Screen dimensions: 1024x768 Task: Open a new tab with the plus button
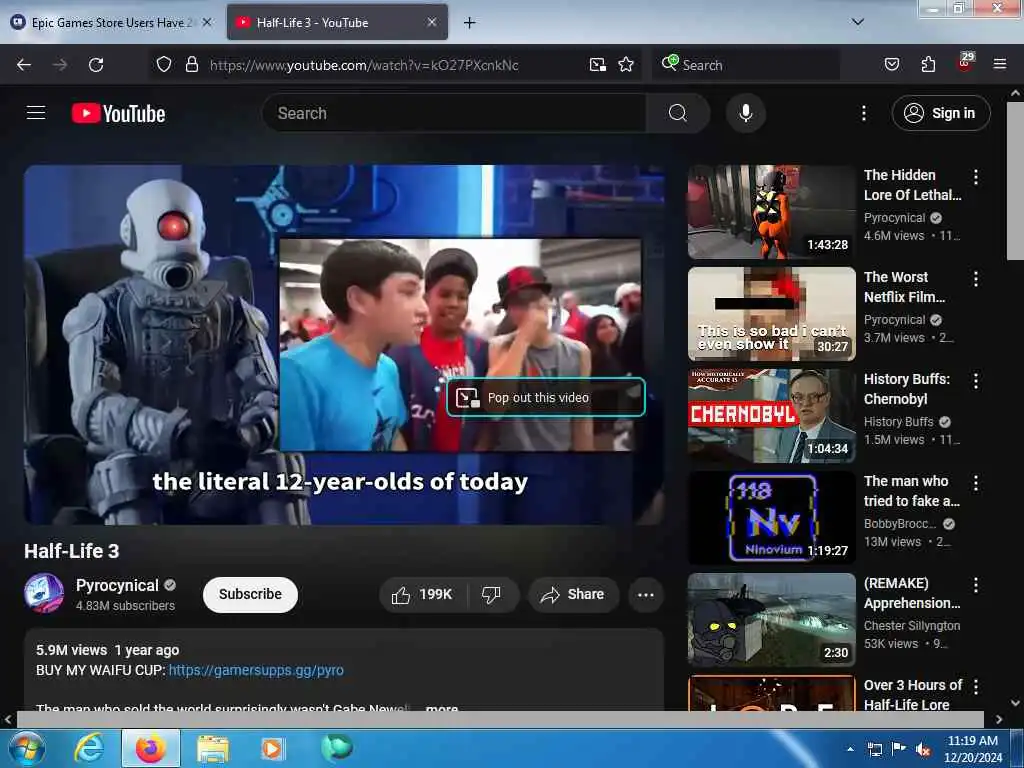tap(469, 23)
